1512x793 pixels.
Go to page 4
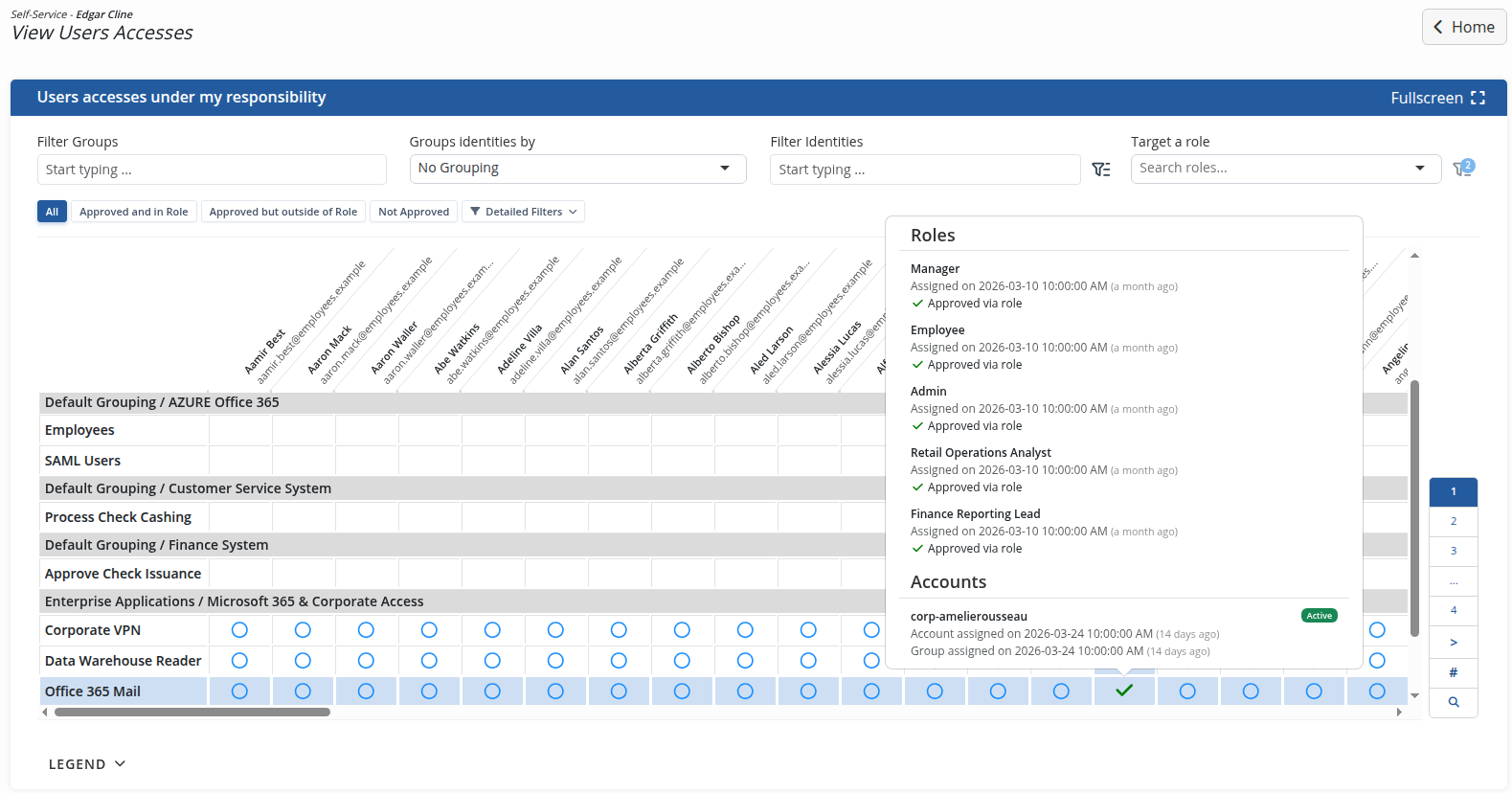point(1454,610)
